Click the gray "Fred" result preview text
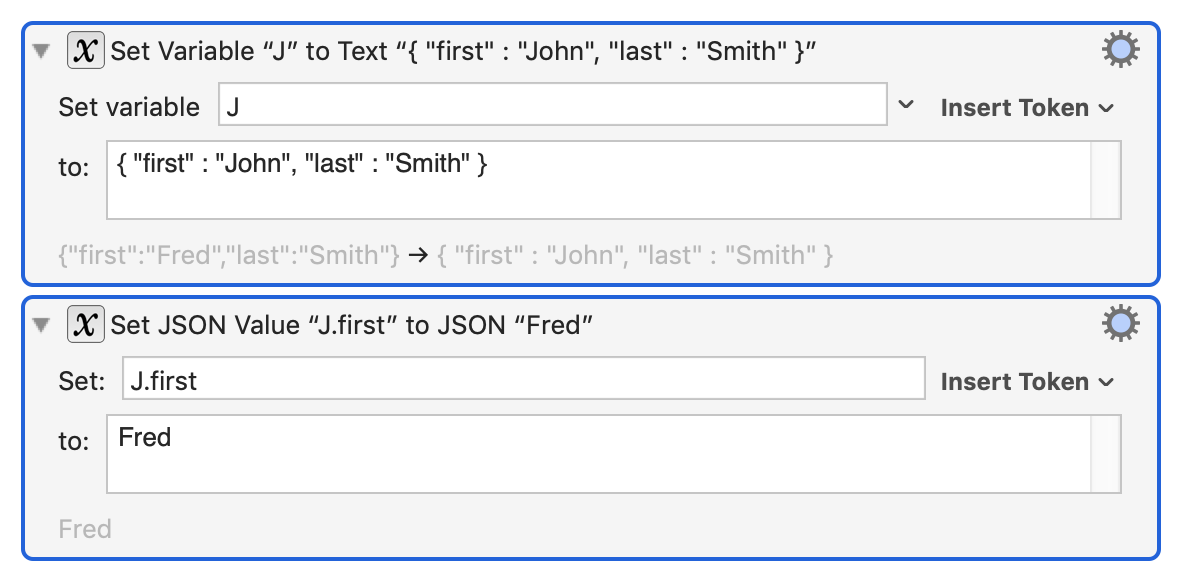1182x588 pixels. [85, 529]
